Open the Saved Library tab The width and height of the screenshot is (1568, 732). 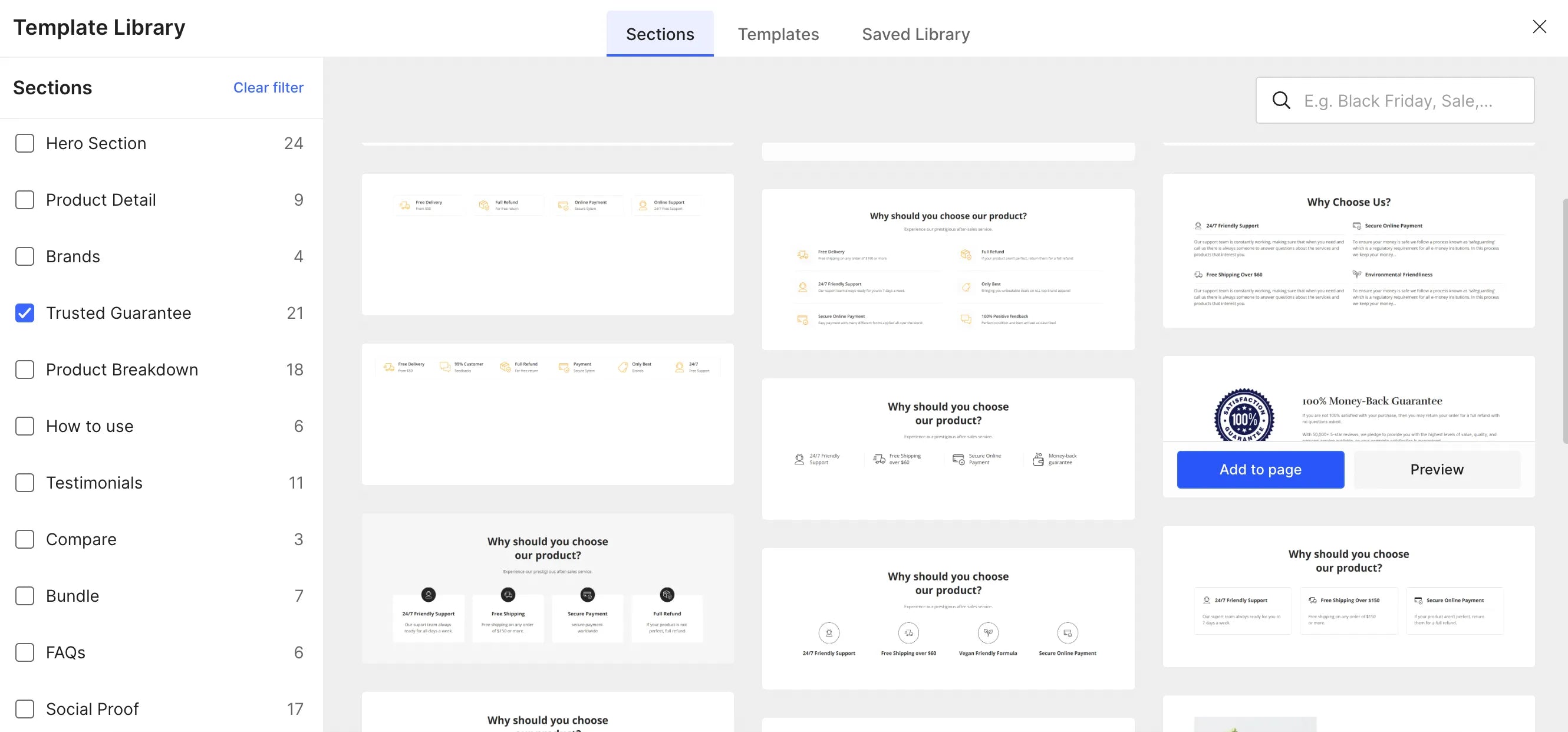click(915, 34)
